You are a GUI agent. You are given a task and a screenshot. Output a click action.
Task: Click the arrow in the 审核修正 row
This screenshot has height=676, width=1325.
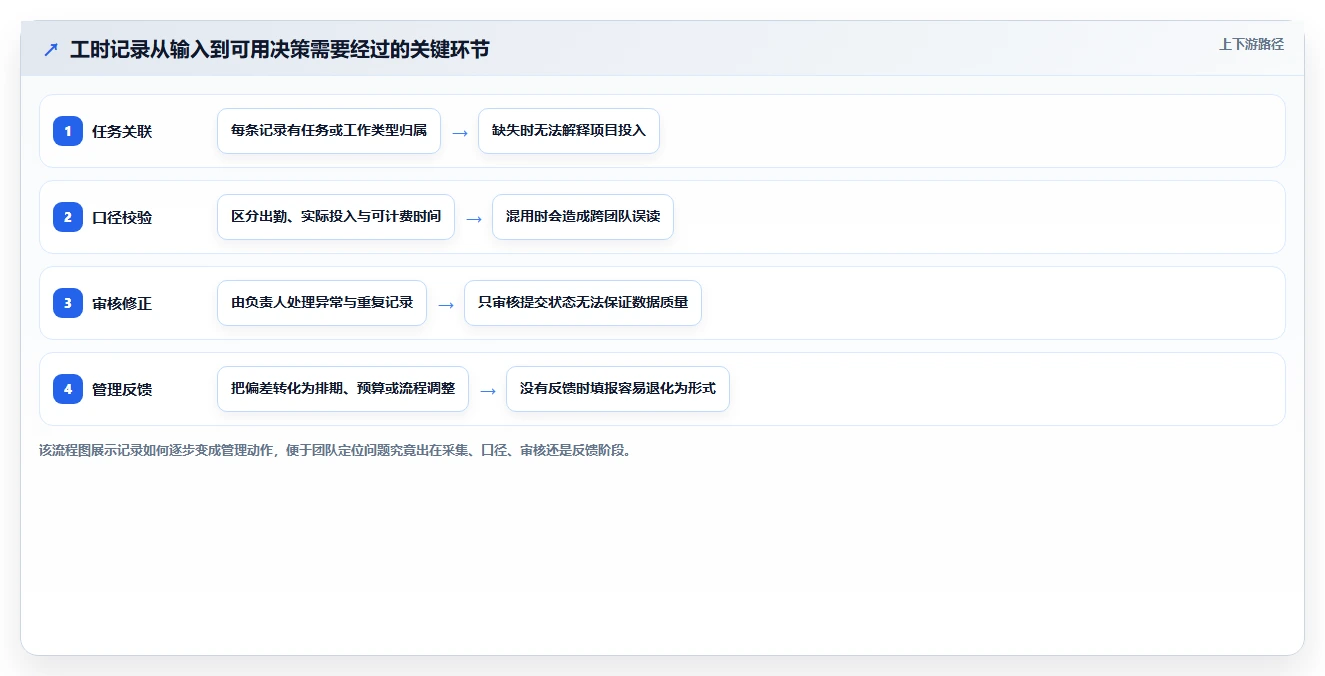pyautogui.click(x=446, y=304)
